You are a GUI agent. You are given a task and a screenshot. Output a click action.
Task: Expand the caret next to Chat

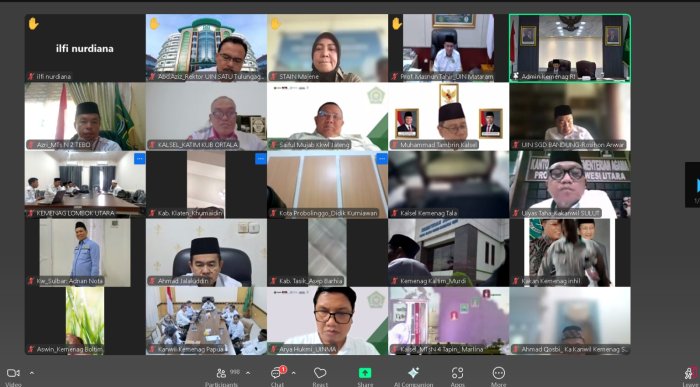[293, 373]
